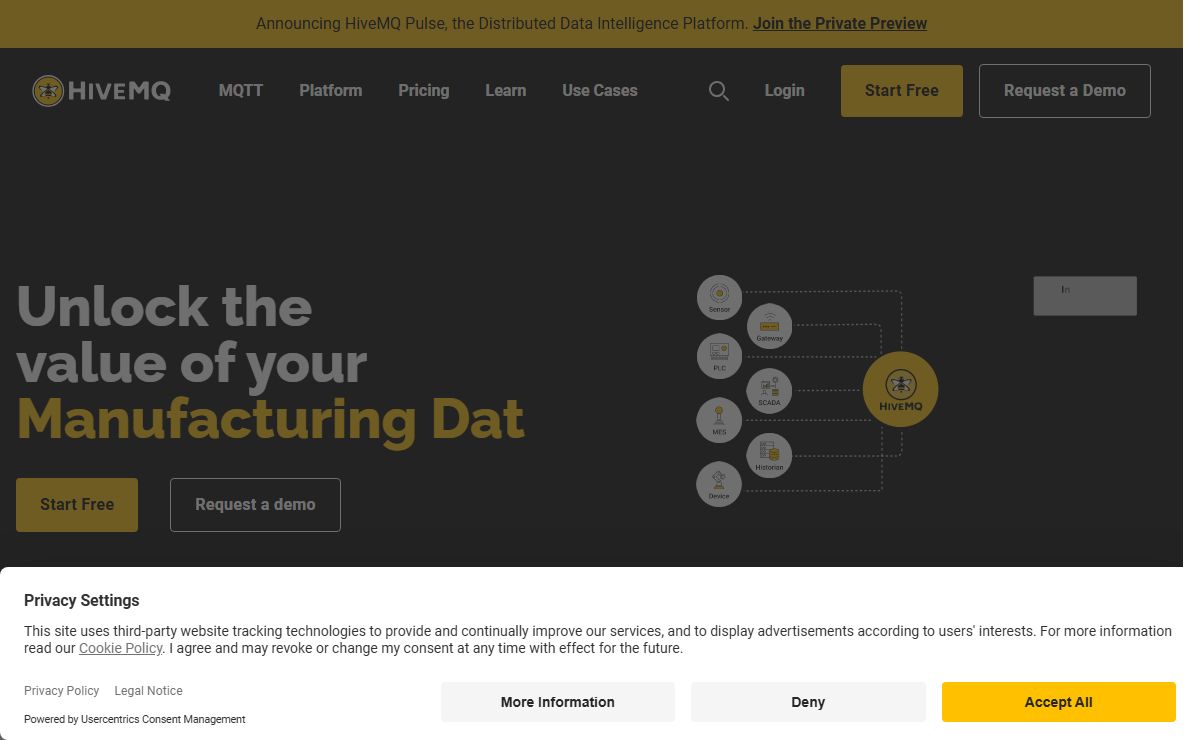Click the hero Request a demo button
The image size is (1200, 740).
pyautogui.click(x=255, y=505)
